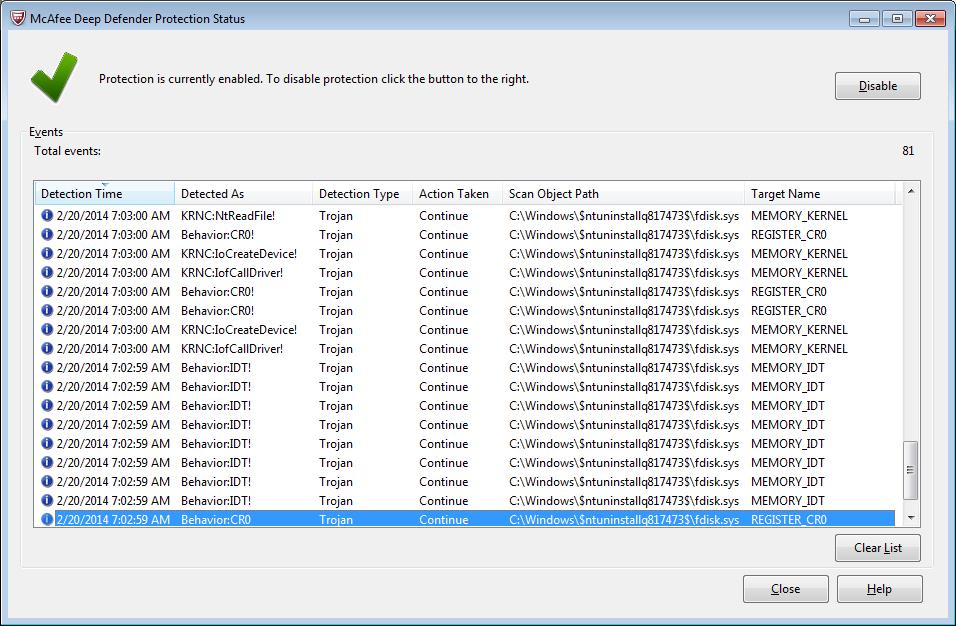956x626 pixels.
Task: Click info icon of the first Behavior:IDT! row
Action: pyautogui.click(x=47, y=368)
